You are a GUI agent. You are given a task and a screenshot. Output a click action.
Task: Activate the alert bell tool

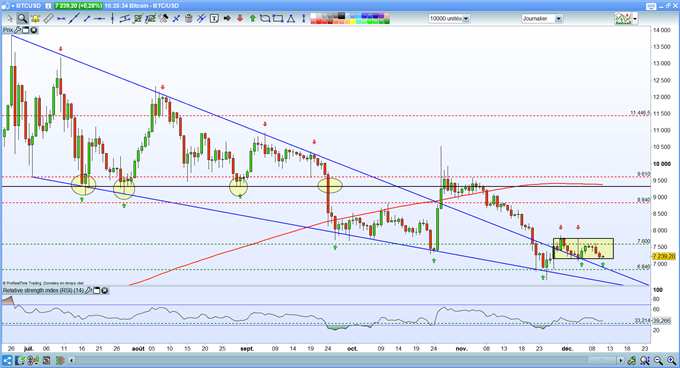[x=35, y=18]
